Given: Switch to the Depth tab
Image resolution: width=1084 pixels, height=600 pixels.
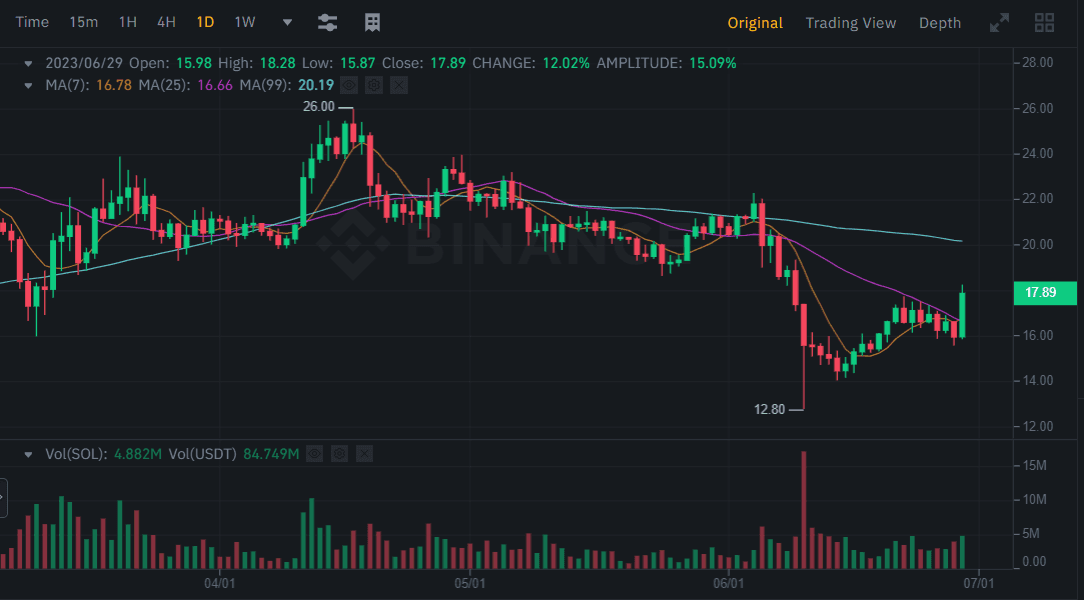Looking at the screenshot, I should pos(939,22).
